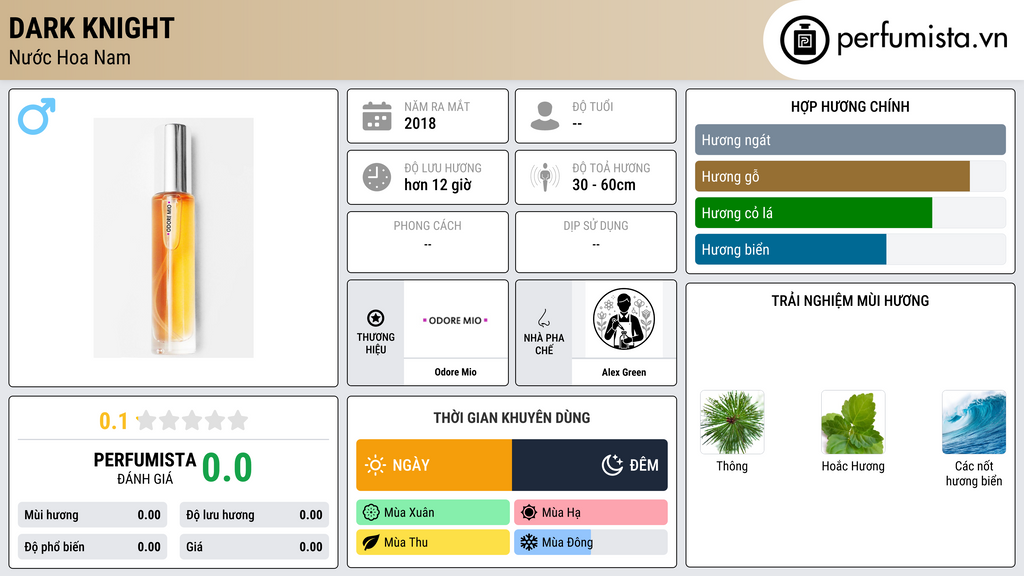Click the sun icon in the Ngày bar
The height and width of the screenshot is (576, 1024).
(x=375, y=465)
